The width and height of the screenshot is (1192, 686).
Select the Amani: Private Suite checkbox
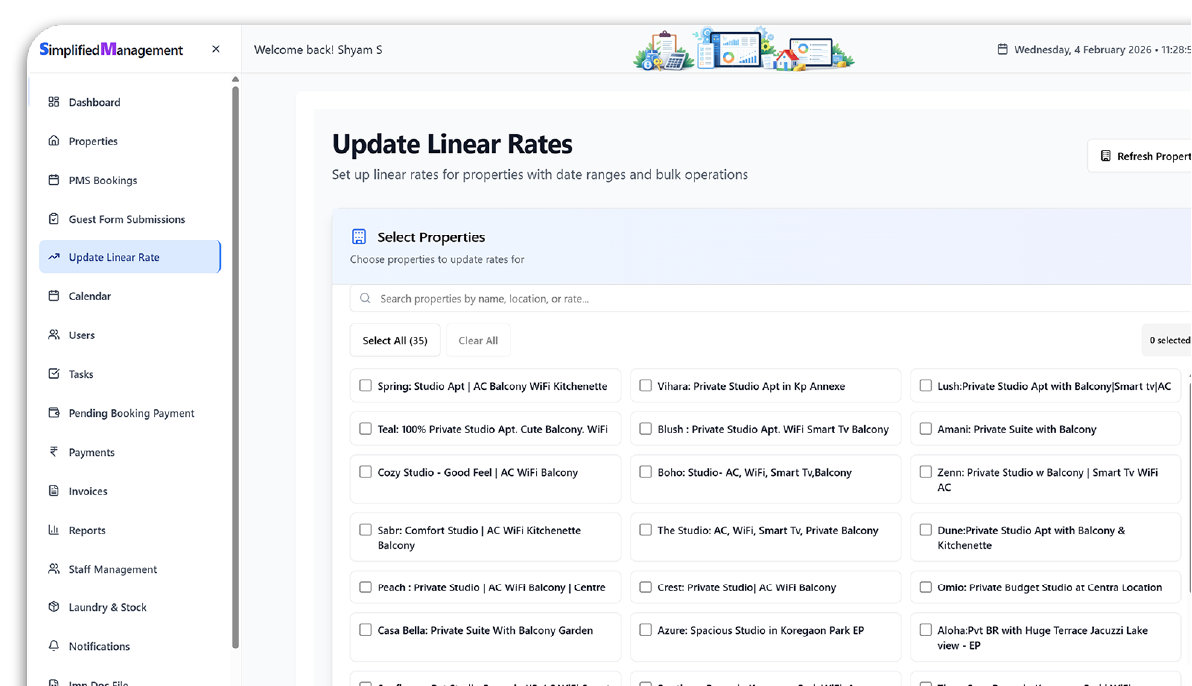(925, 429)
